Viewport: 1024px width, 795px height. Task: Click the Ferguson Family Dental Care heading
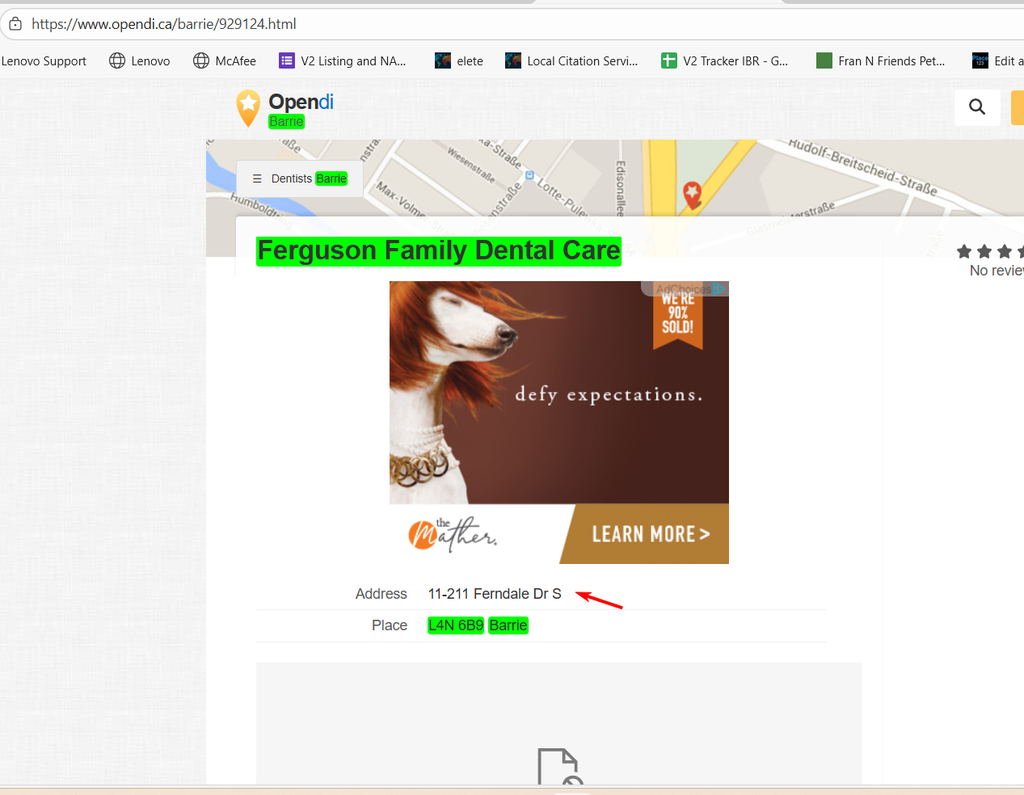tap(438, 251)
